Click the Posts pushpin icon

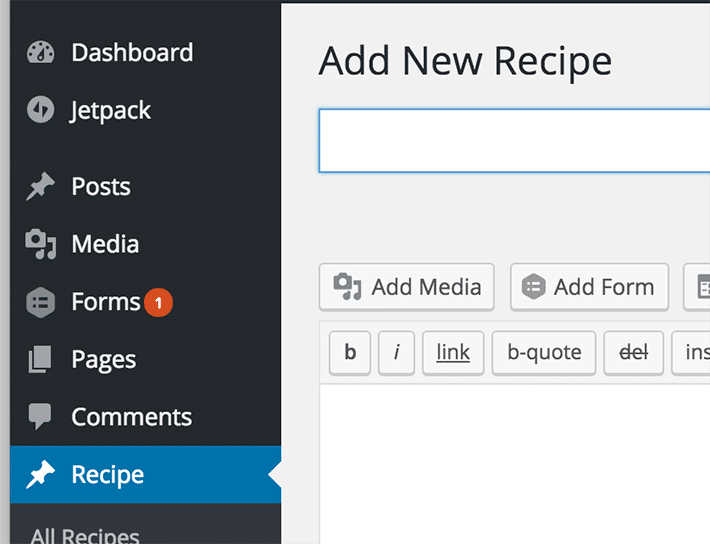pyautogui.click(x=40, y=187)
